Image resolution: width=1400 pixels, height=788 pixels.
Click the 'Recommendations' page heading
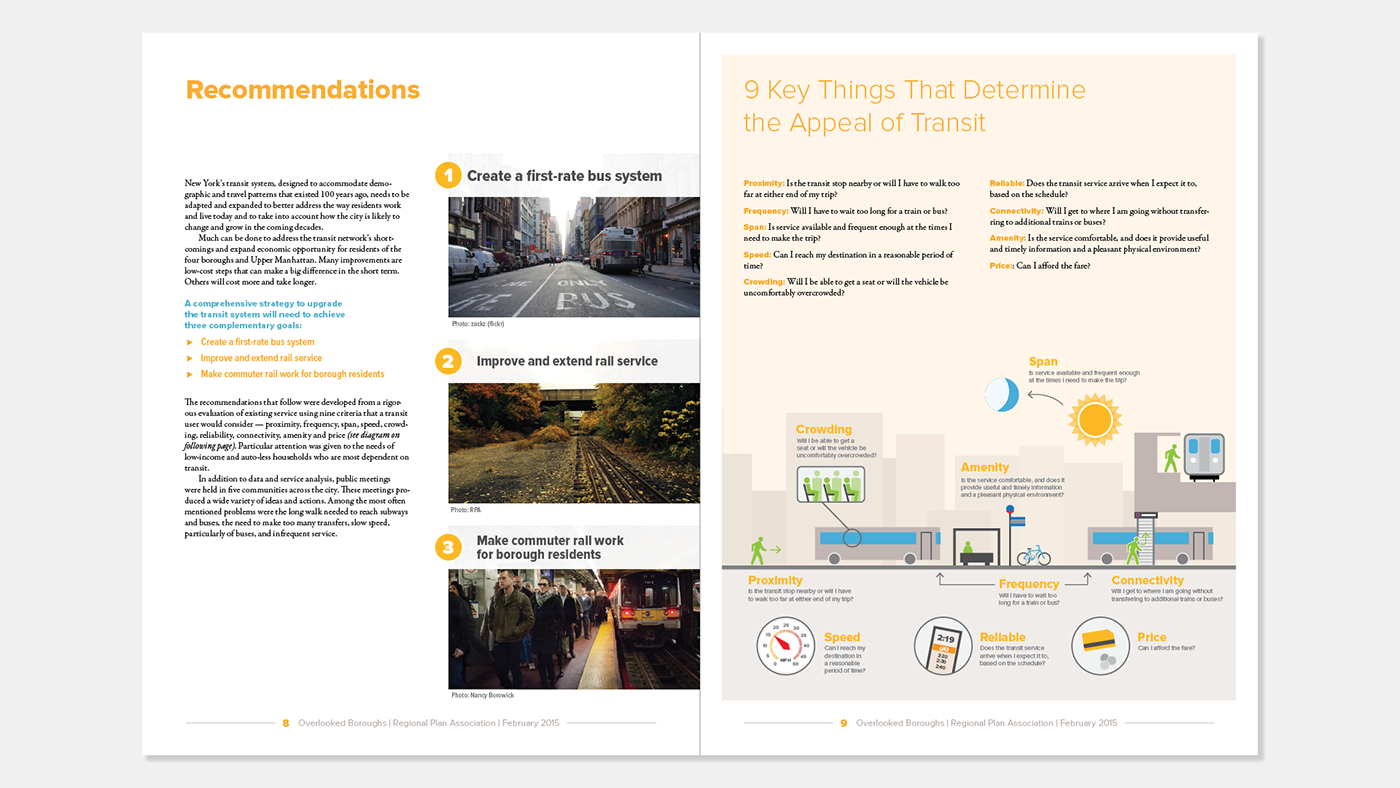click(303, 90)
